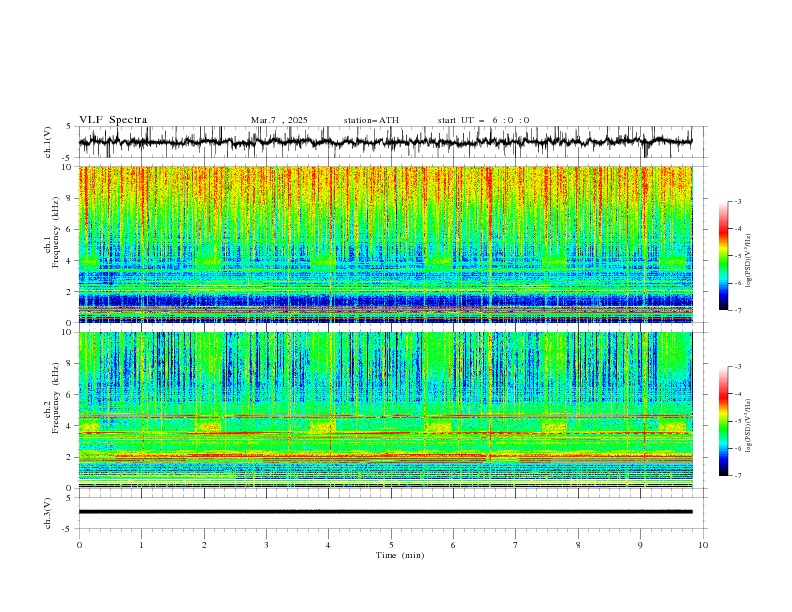Click the ch.1 spectrogram color bar
Image resolution: width=792 pixels, height=612 pixels.
723,256
